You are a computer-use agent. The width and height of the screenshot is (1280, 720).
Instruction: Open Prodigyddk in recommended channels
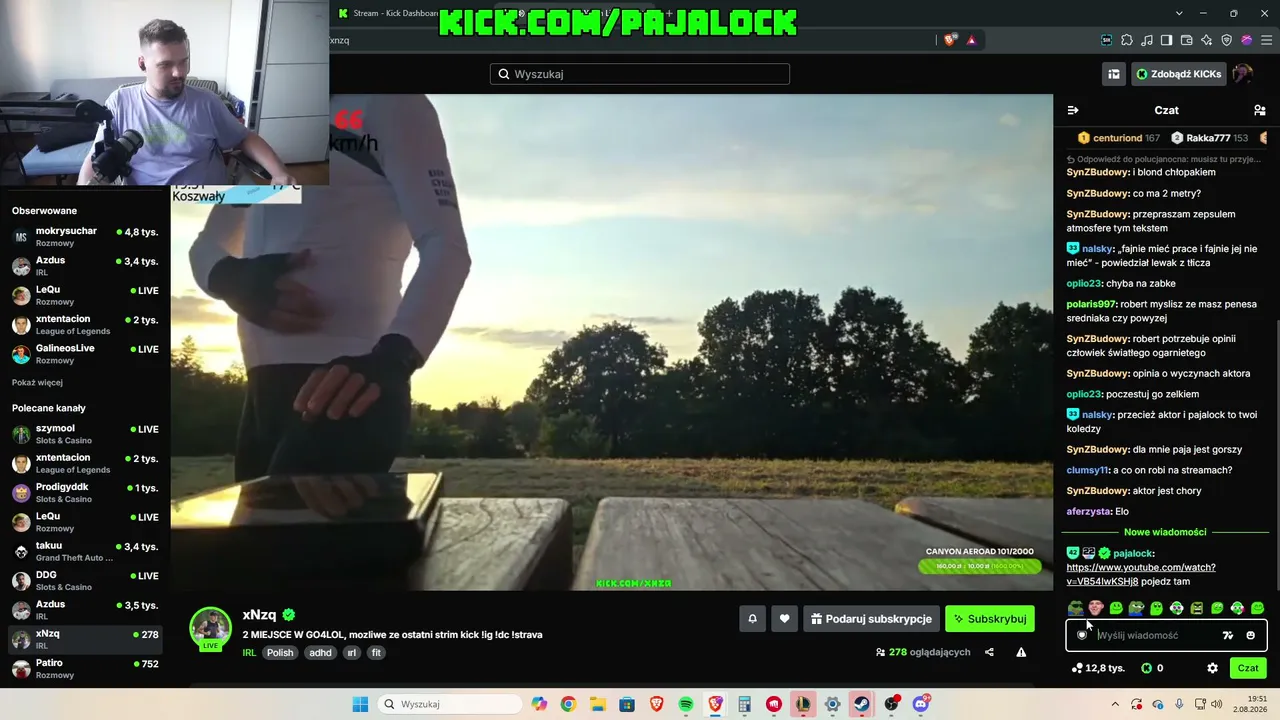[85, 492]
